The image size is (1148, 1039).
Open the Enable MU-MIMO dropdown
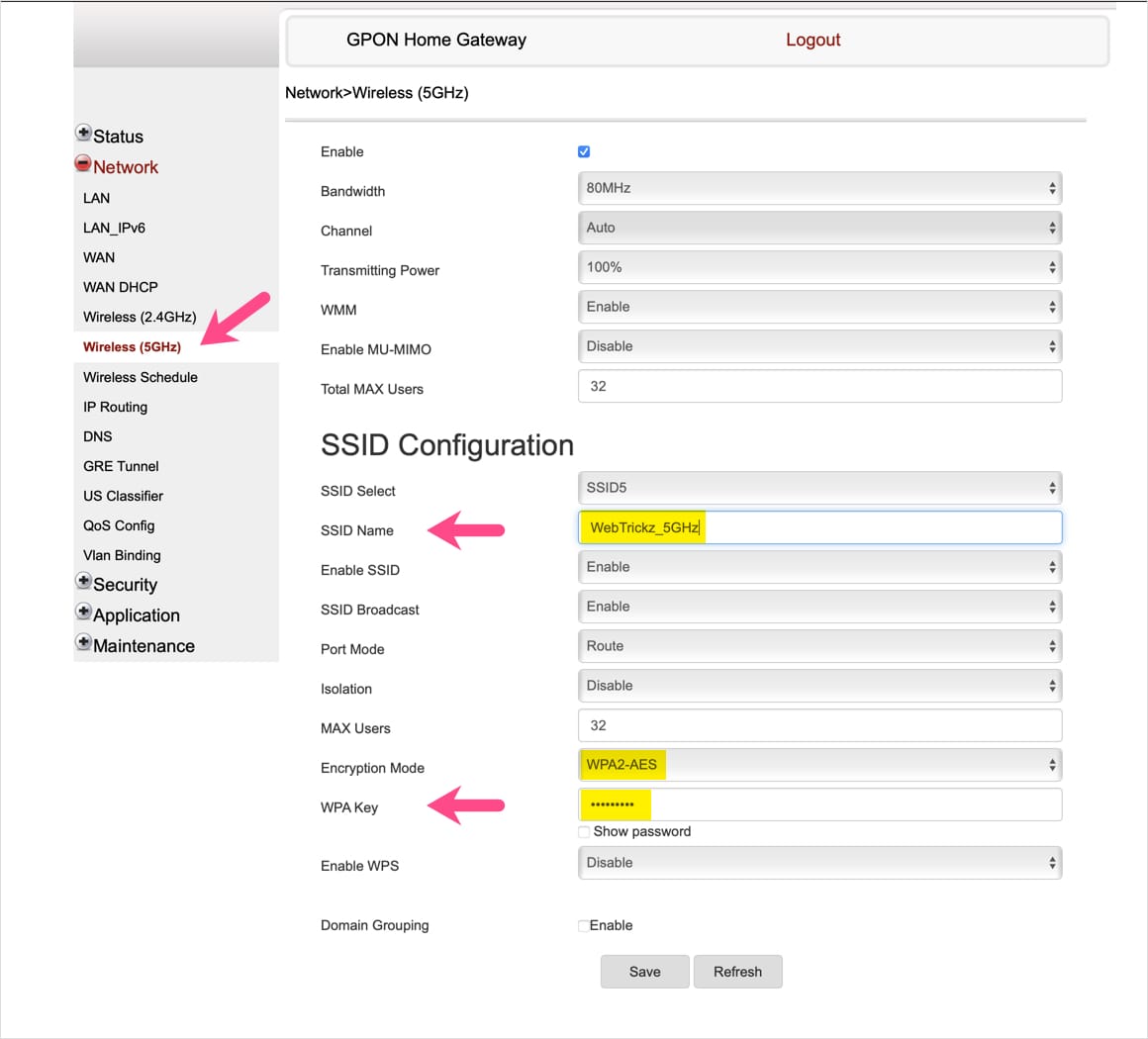(x=819, y=346)
